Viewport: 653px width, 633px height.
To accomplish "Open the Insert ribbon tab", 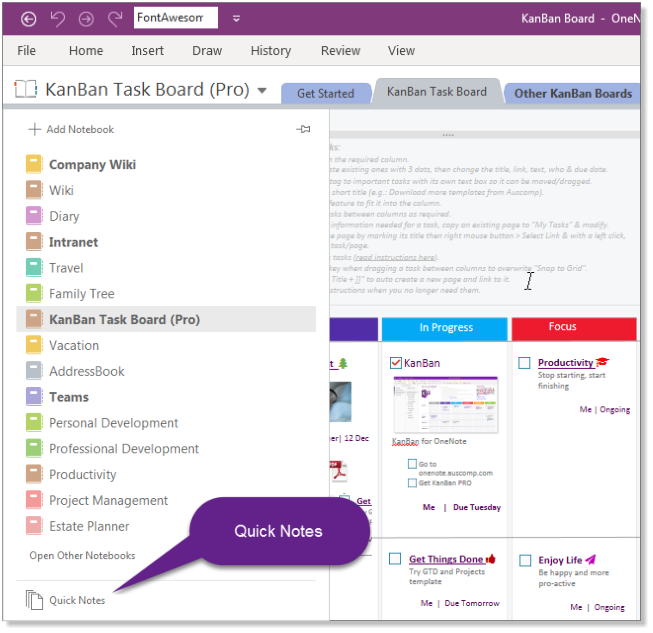I will coord(147,50).
